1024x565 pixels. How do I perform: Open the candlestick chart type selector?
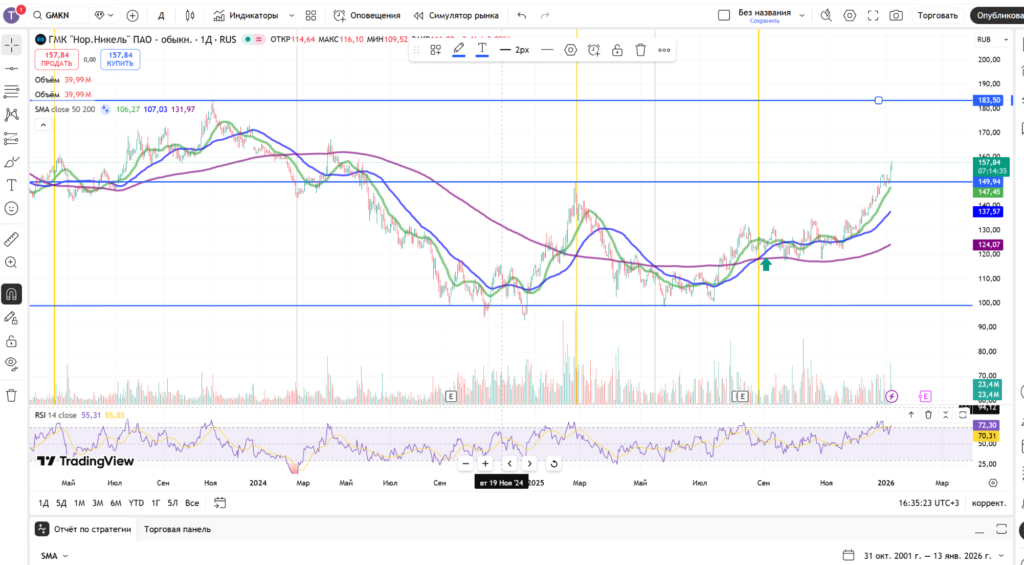coord(190,15)
